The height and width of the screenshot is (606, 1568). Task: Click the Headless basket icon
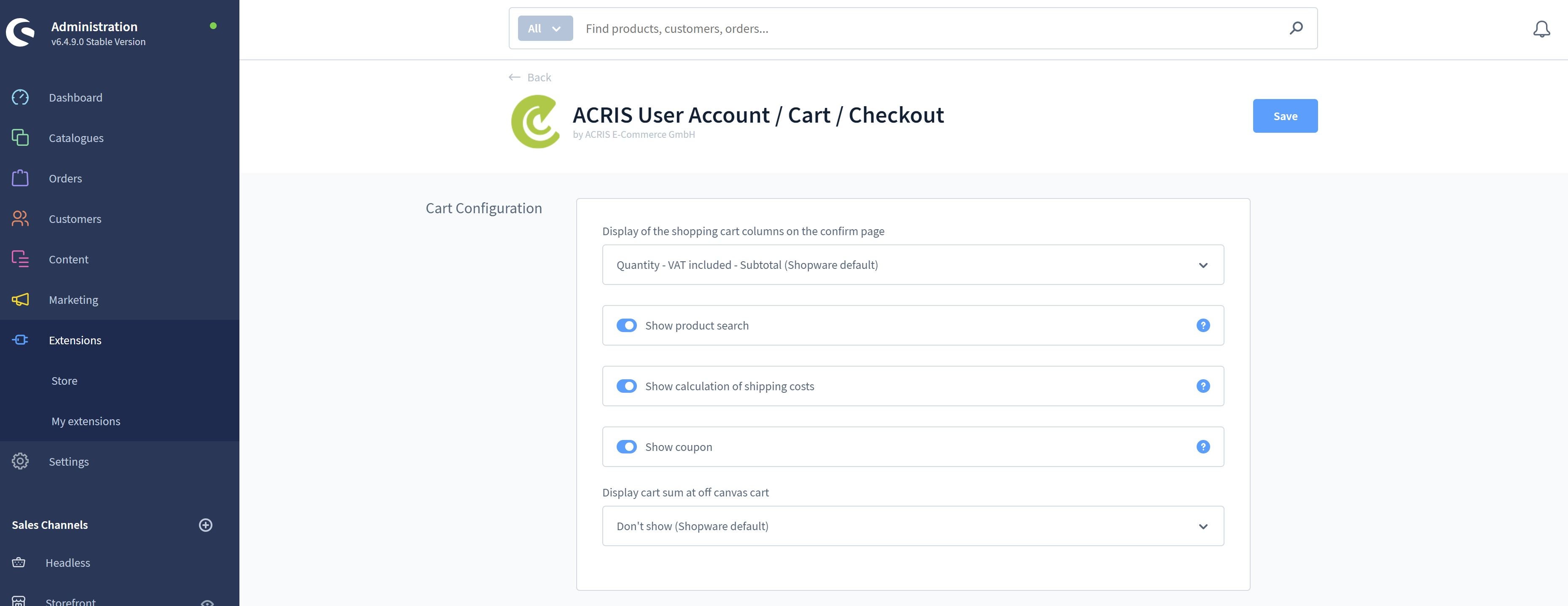(x=19, y=563)
